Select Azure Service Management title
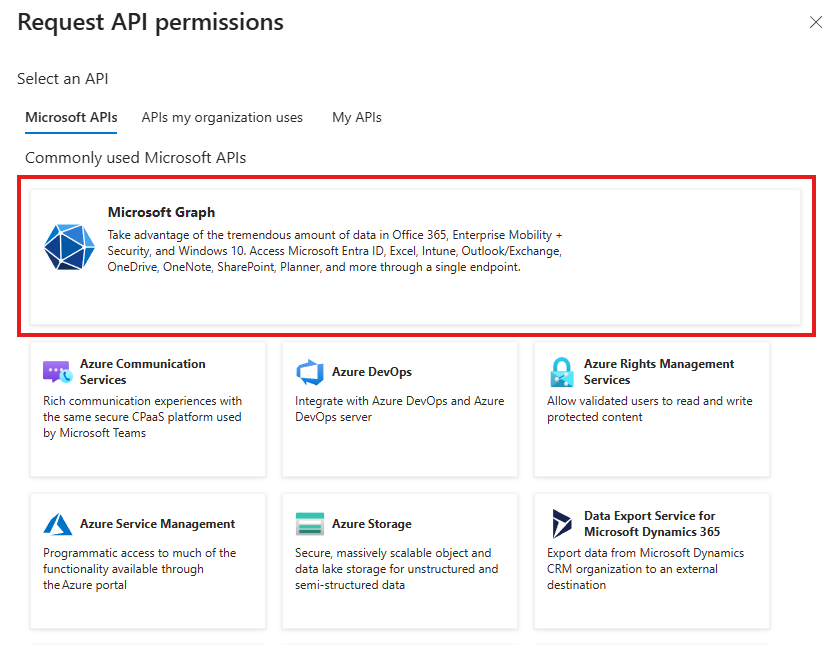 [x=157, y=524]
